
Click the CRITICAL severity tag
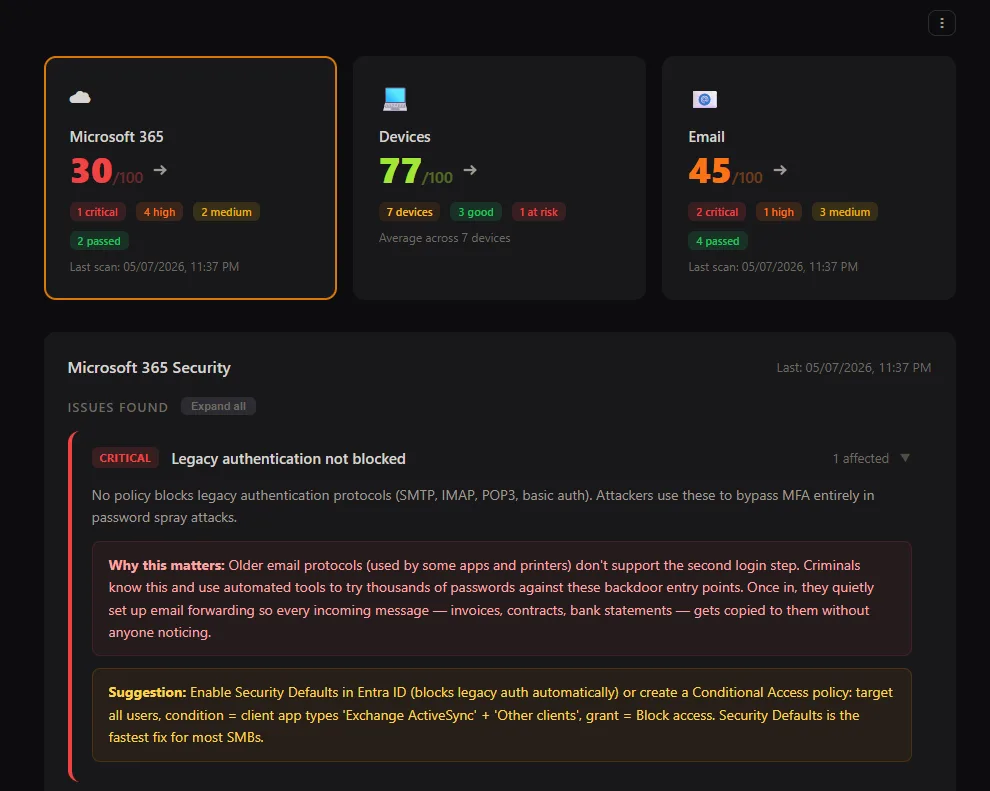(x=125, y=458)
